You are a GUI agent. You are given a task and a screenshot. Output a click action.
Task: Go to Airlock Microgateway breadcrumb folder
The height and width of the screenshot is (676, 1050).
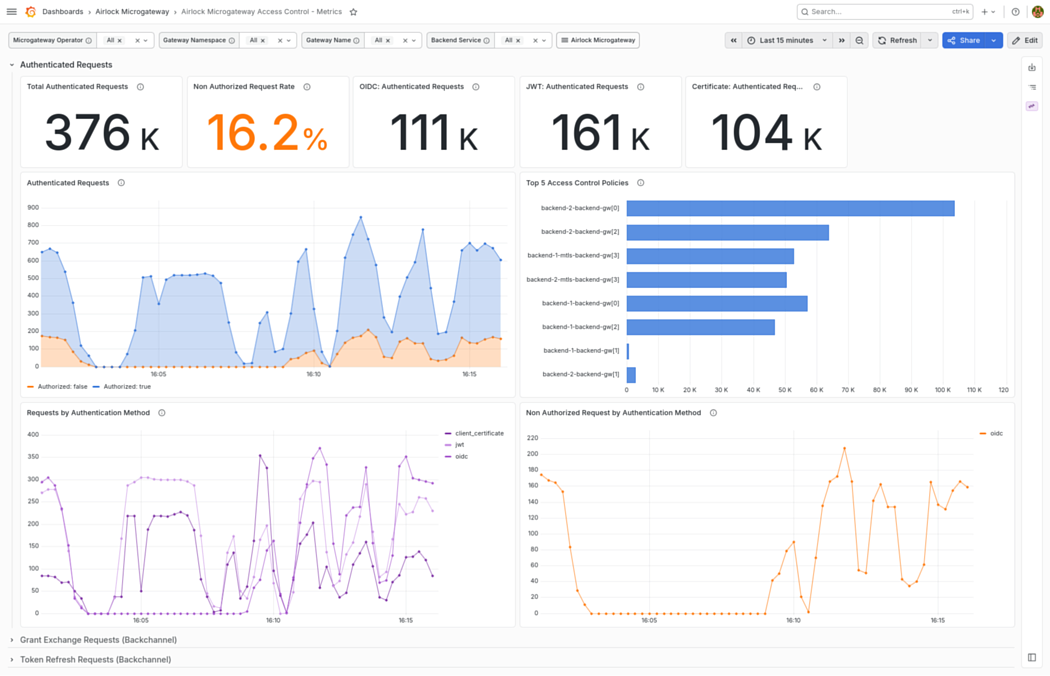click(x=132, y=11)
